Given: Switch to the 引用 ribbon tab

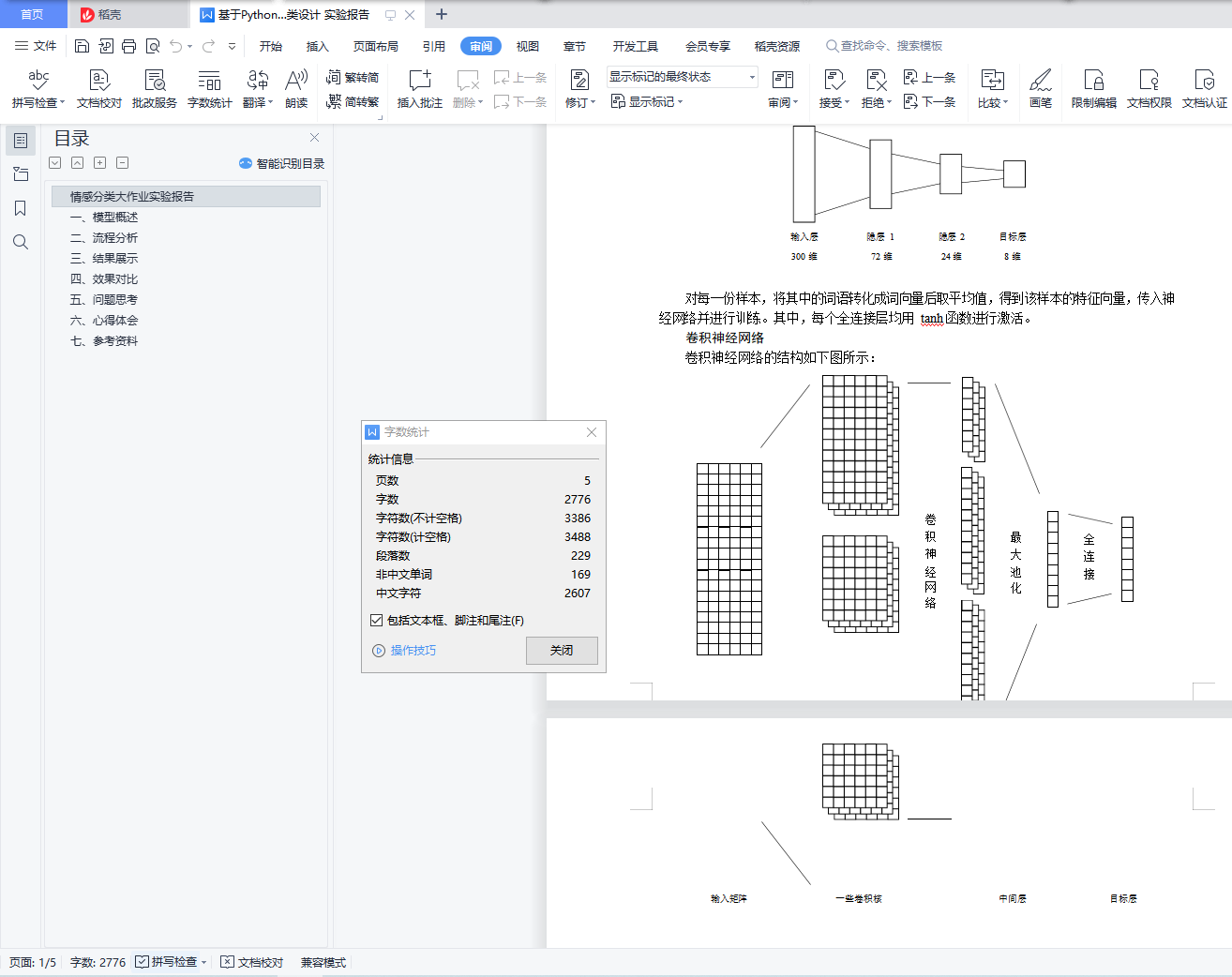Looking at the screenshot, I should [x=434, y=46].
